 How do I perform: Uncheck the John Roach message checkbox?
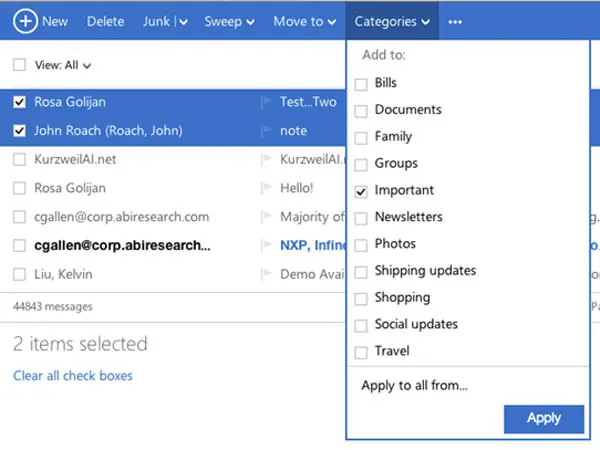click(x=19, y=130)
